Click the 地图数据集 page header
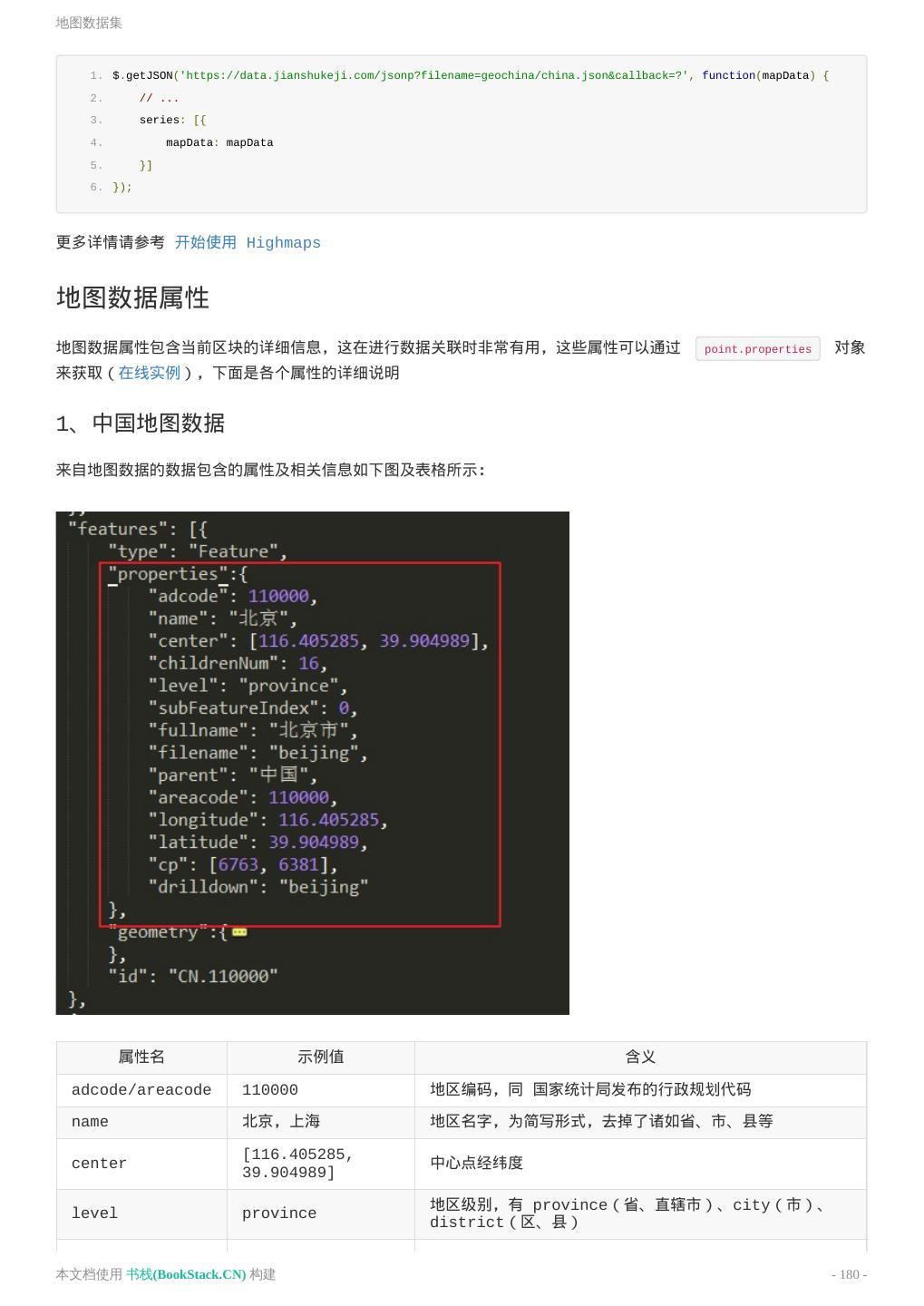This screenshot has width=924, height=1306. (89, 23)
